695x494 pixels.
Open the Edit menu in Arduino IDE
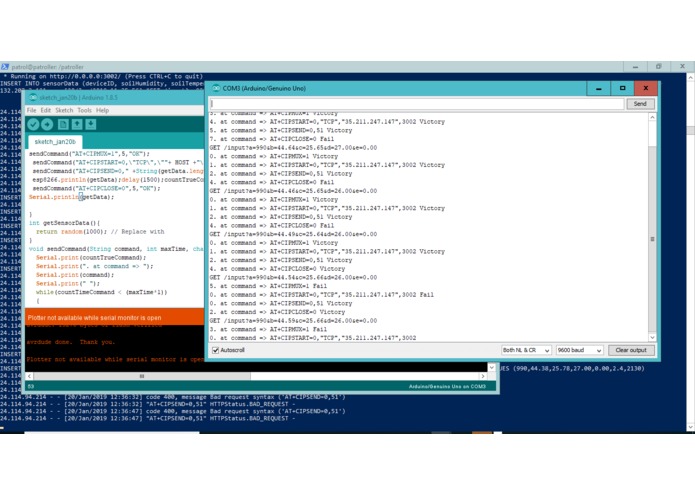pyautogui.click(x=46, y=110)
